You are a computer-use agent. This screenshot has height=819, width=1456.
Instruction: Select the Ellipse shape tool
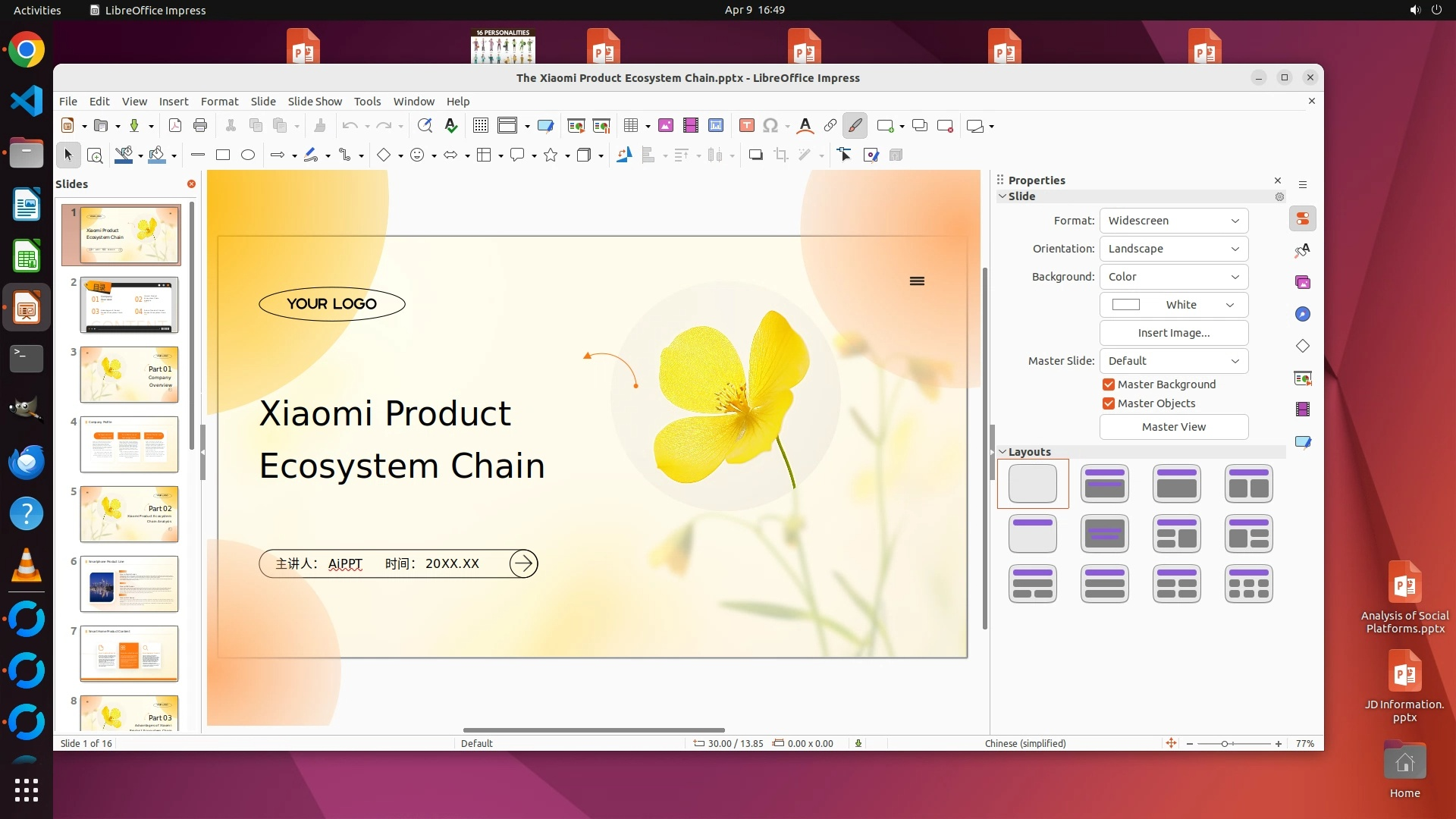point(247,155)
